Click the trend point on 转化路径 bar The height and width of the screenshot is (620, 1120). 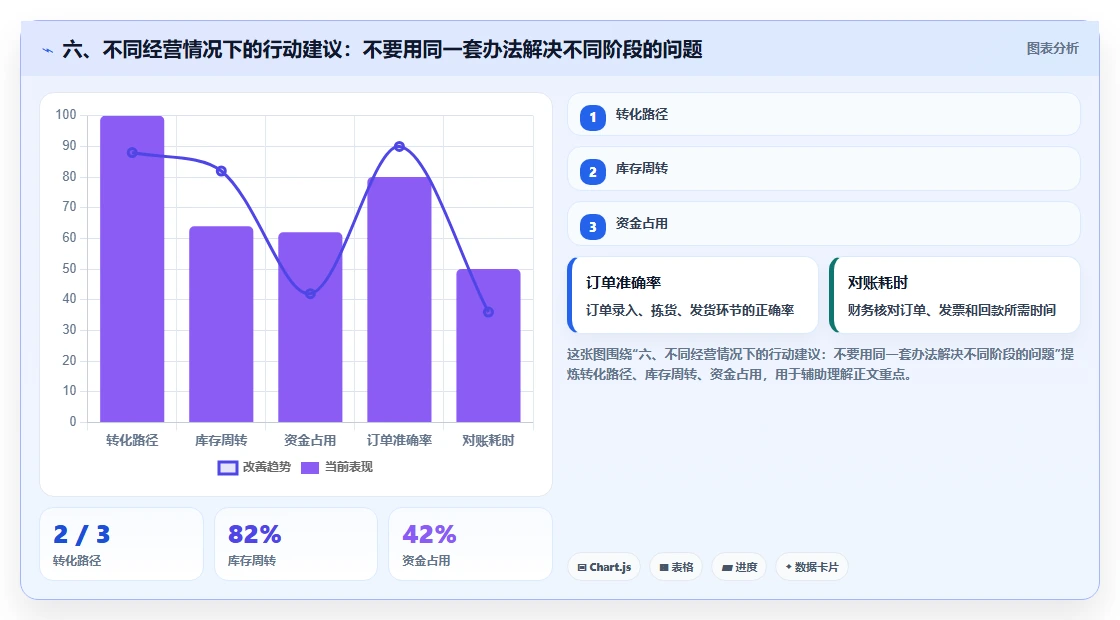coord(132,153)
